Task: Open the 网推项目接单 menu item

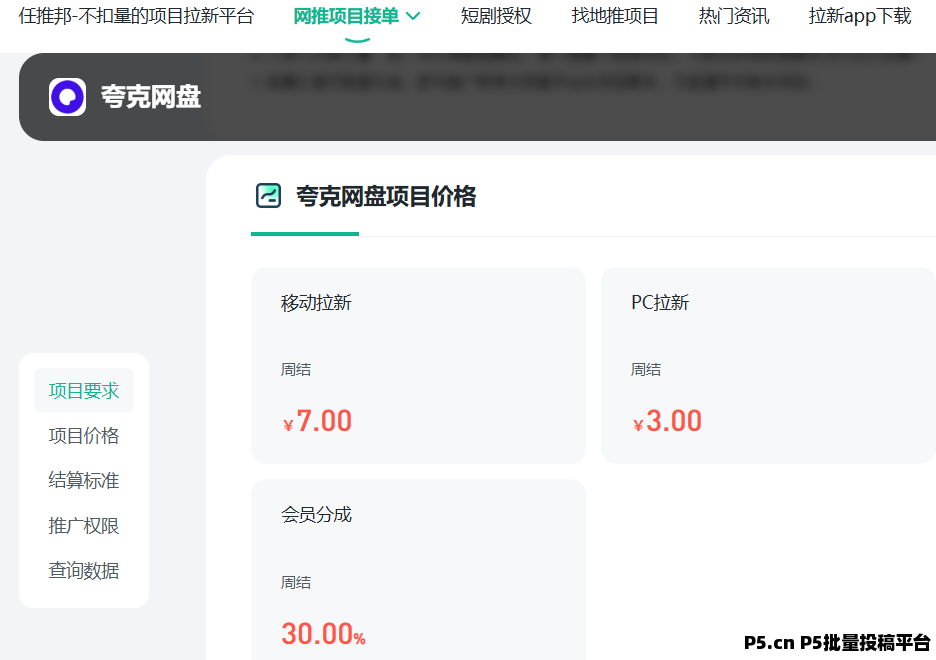Action: tap(345, 16)
